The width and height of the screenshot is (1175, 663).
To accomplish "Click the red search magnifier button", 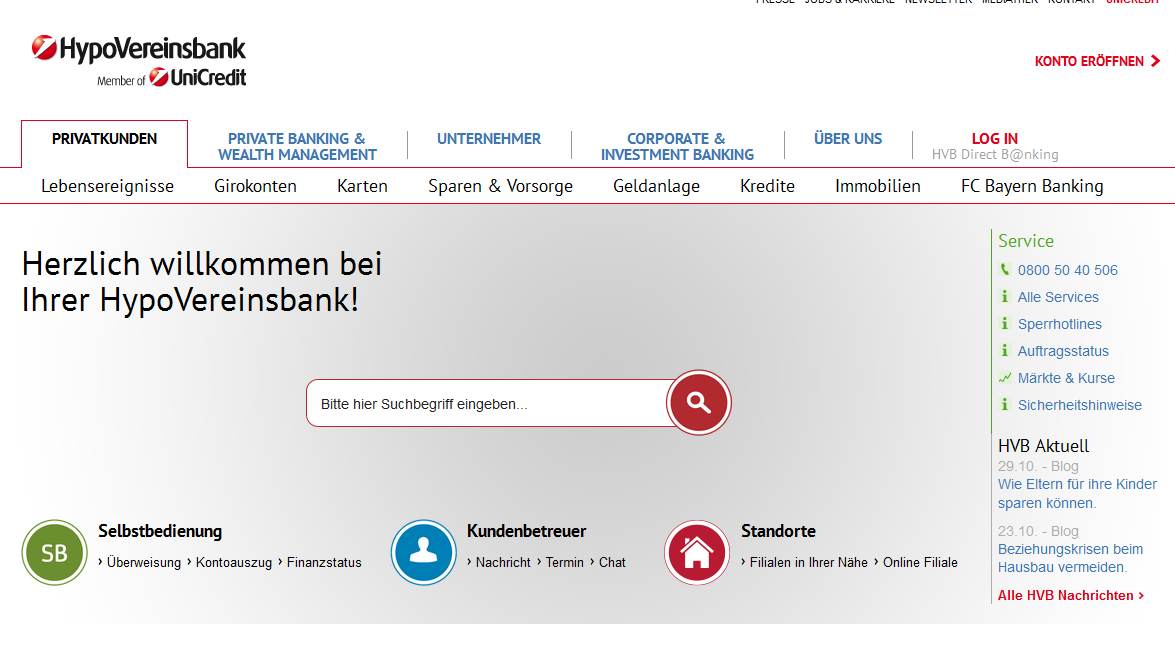I will click(698, 402).
